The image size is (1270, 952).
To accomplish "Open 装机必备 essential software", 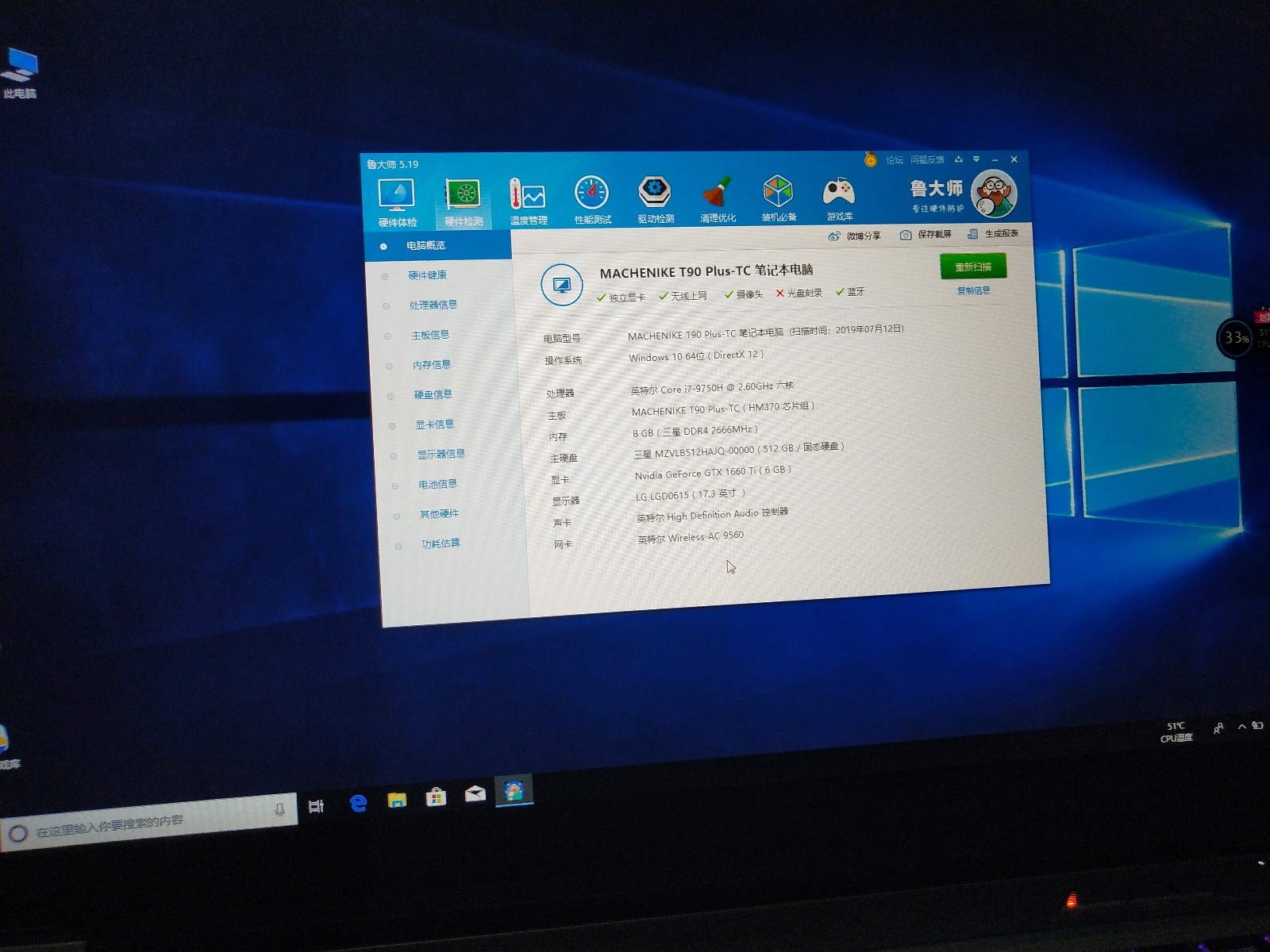I will [779, 198].
